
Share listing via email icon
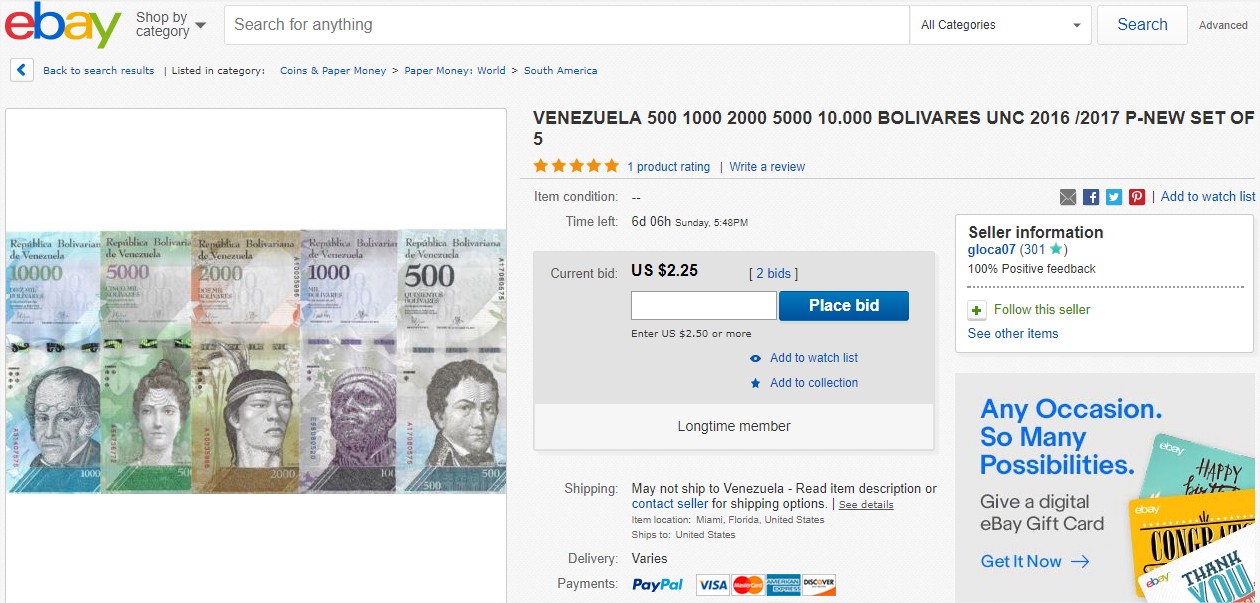(1068, 197)
